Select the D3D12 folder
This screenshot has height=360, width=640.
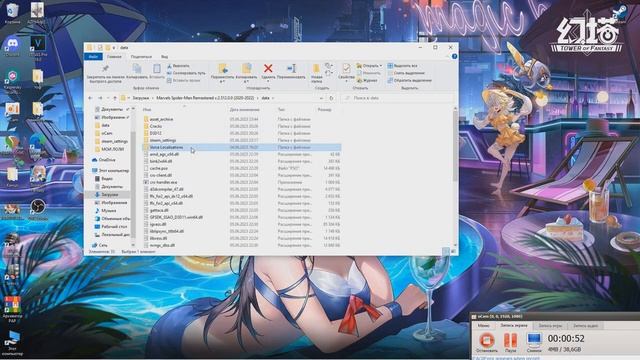(x=156, y=133)
